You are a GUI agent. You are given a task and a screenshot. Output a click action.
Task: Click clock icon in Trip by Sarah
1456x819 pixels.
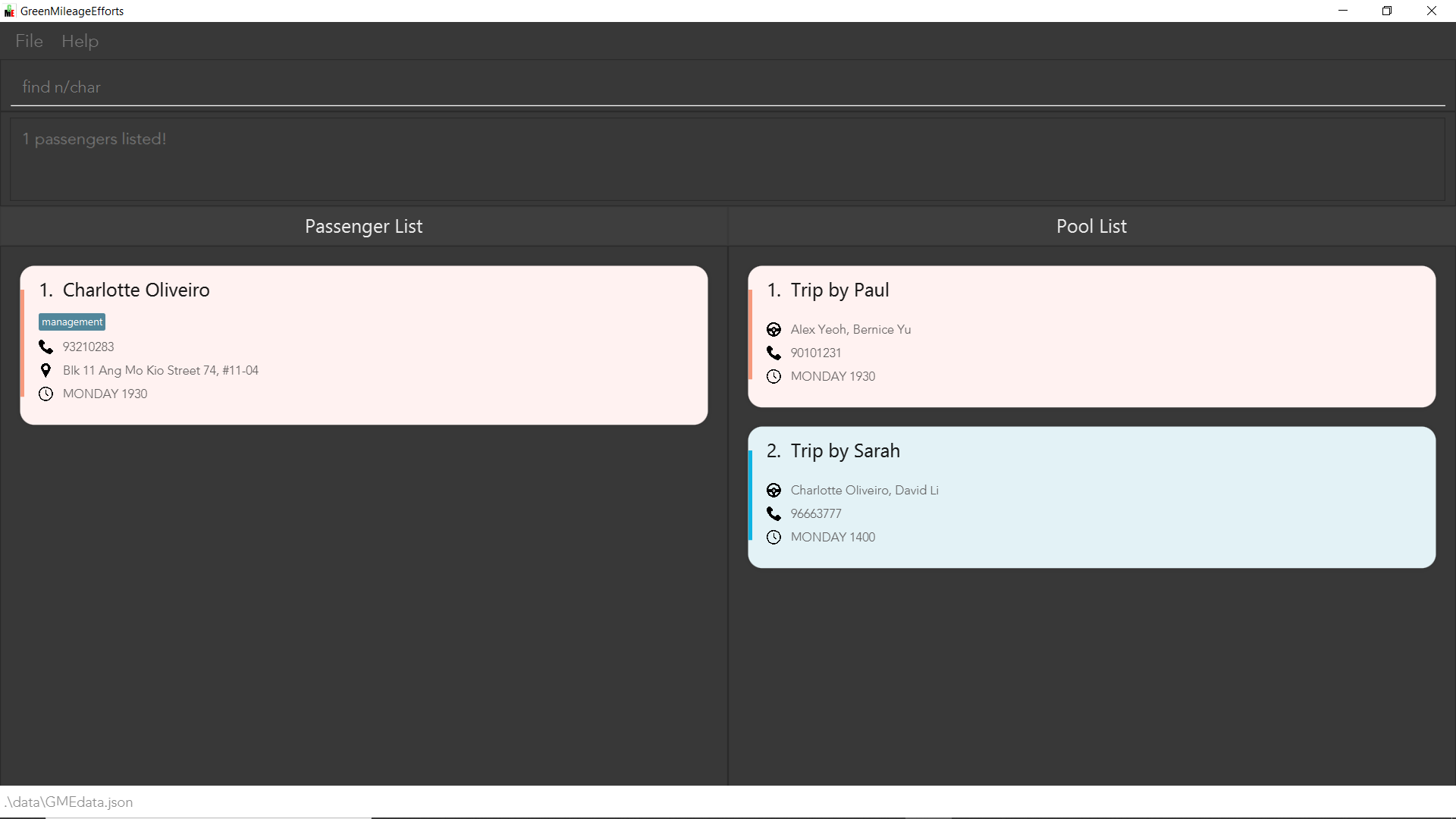coord(773,537)
